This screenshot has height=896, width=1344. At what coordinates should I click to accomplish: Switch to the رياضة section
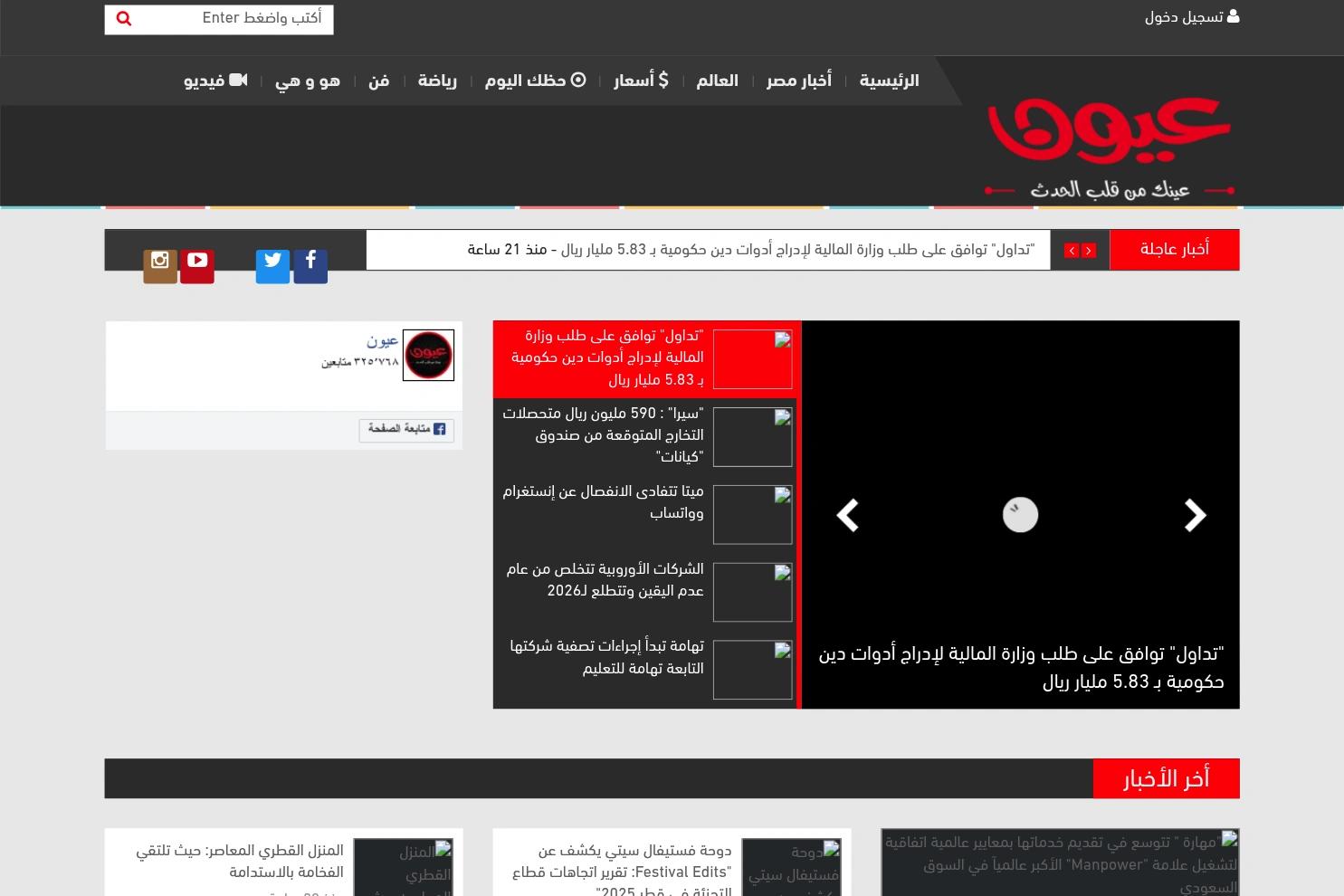click(x=437, y=80)
